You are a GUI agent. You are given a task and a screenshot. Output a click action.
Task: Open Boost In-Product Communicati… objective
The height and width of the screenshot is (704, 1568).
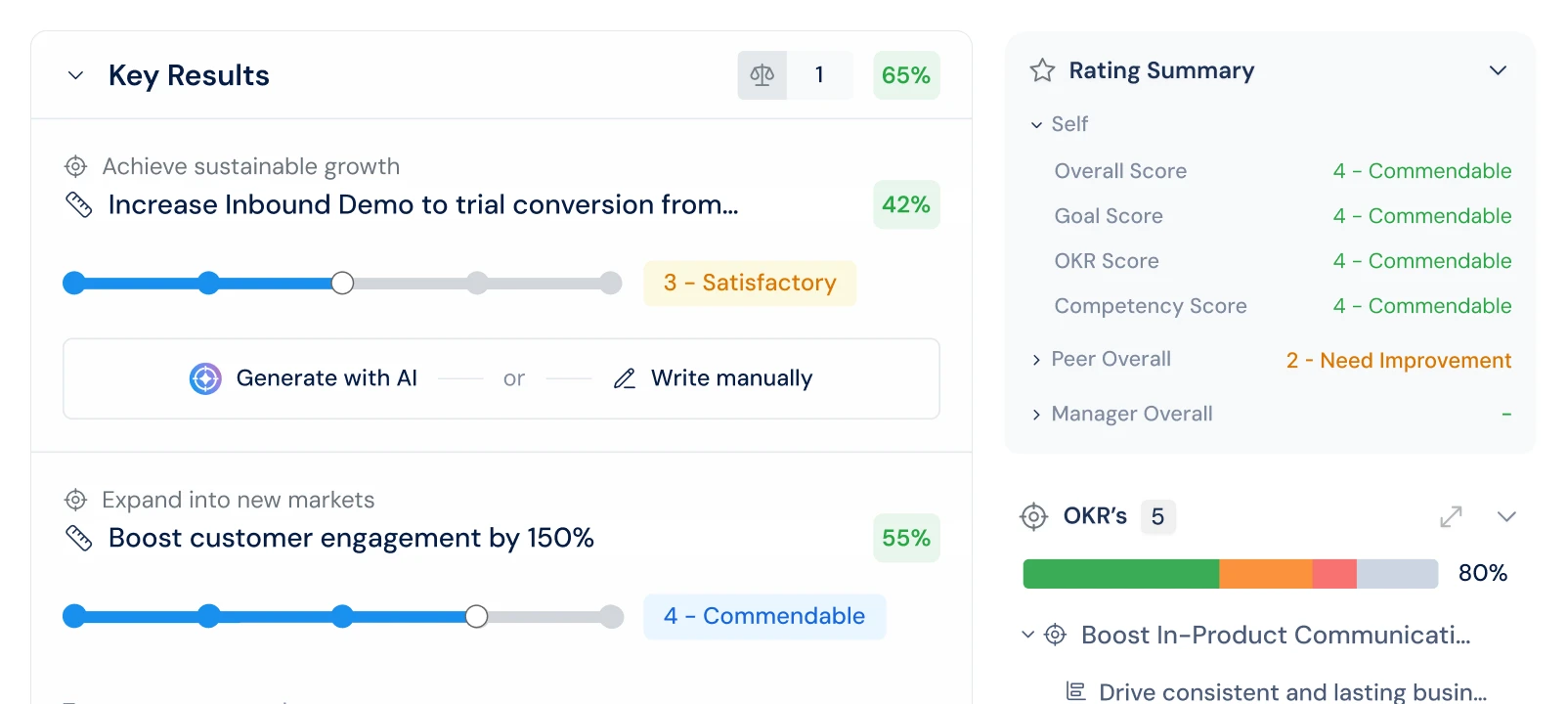[1276, 636]
